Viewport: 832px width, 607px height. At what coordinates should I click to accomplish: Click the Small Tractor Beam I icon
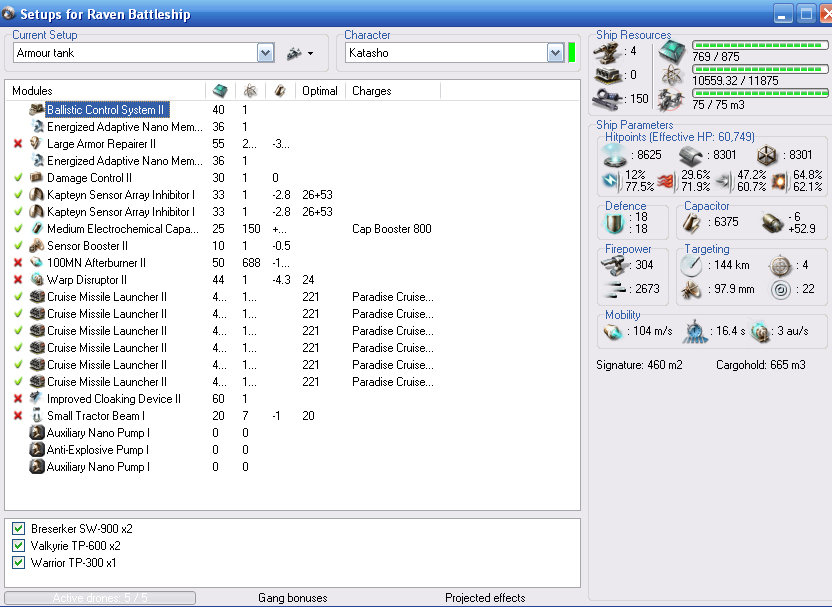37,416
